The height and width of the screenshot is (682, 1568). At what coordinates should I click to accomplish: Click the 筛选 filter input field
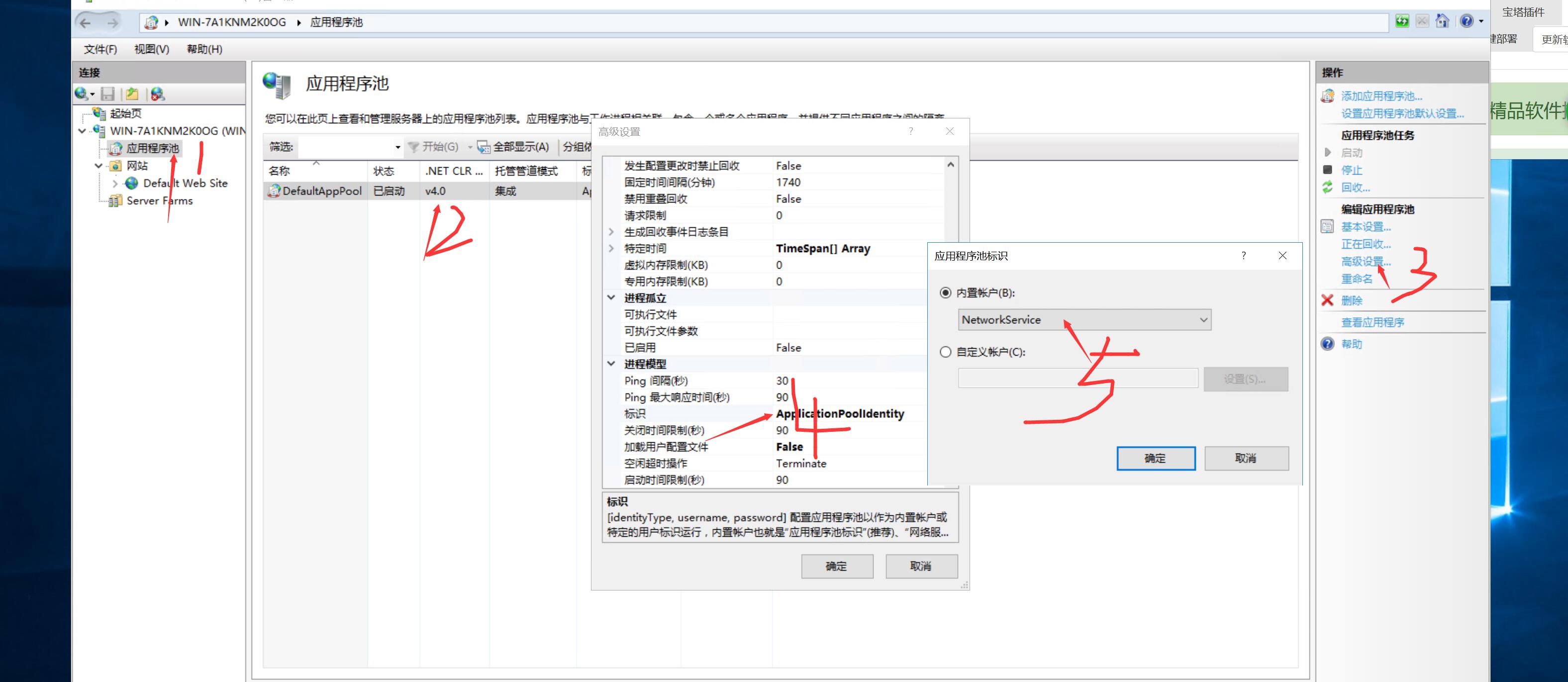pyautogui.click(x=346, y=147)
